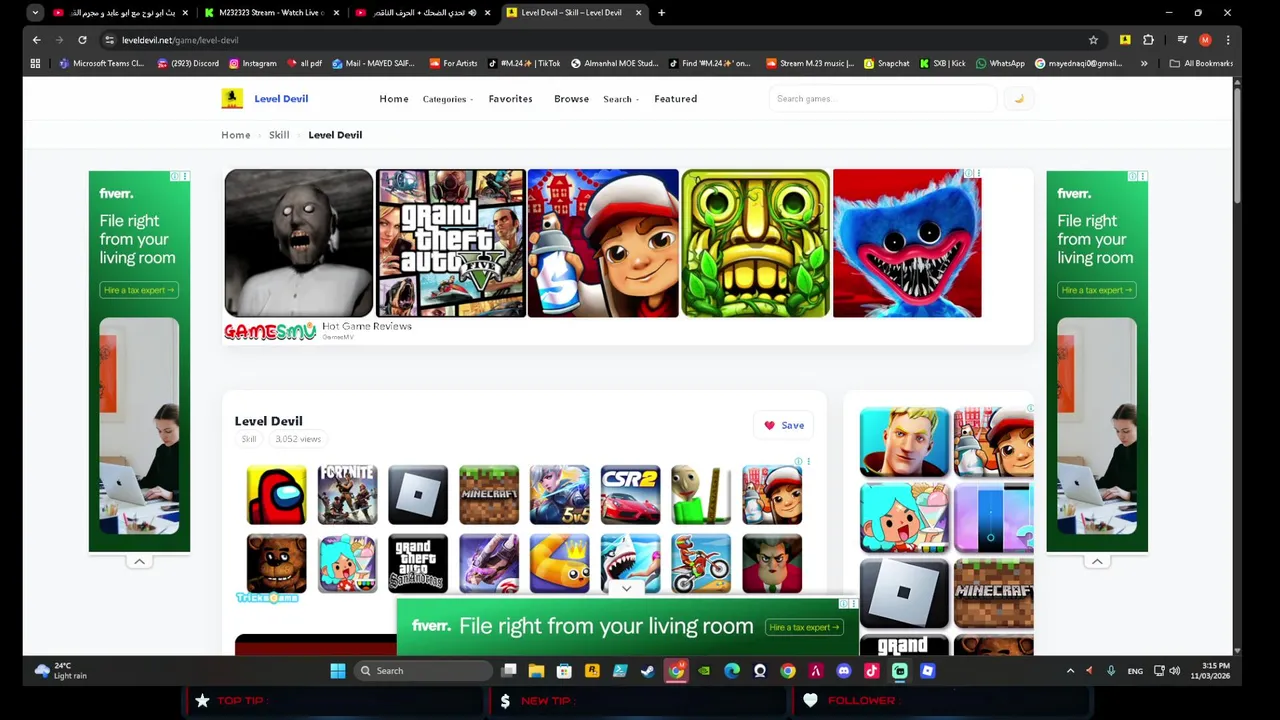1280x720 pixels.
Task: Open the Home nav menu item
Action: click(x=394, y=99)
